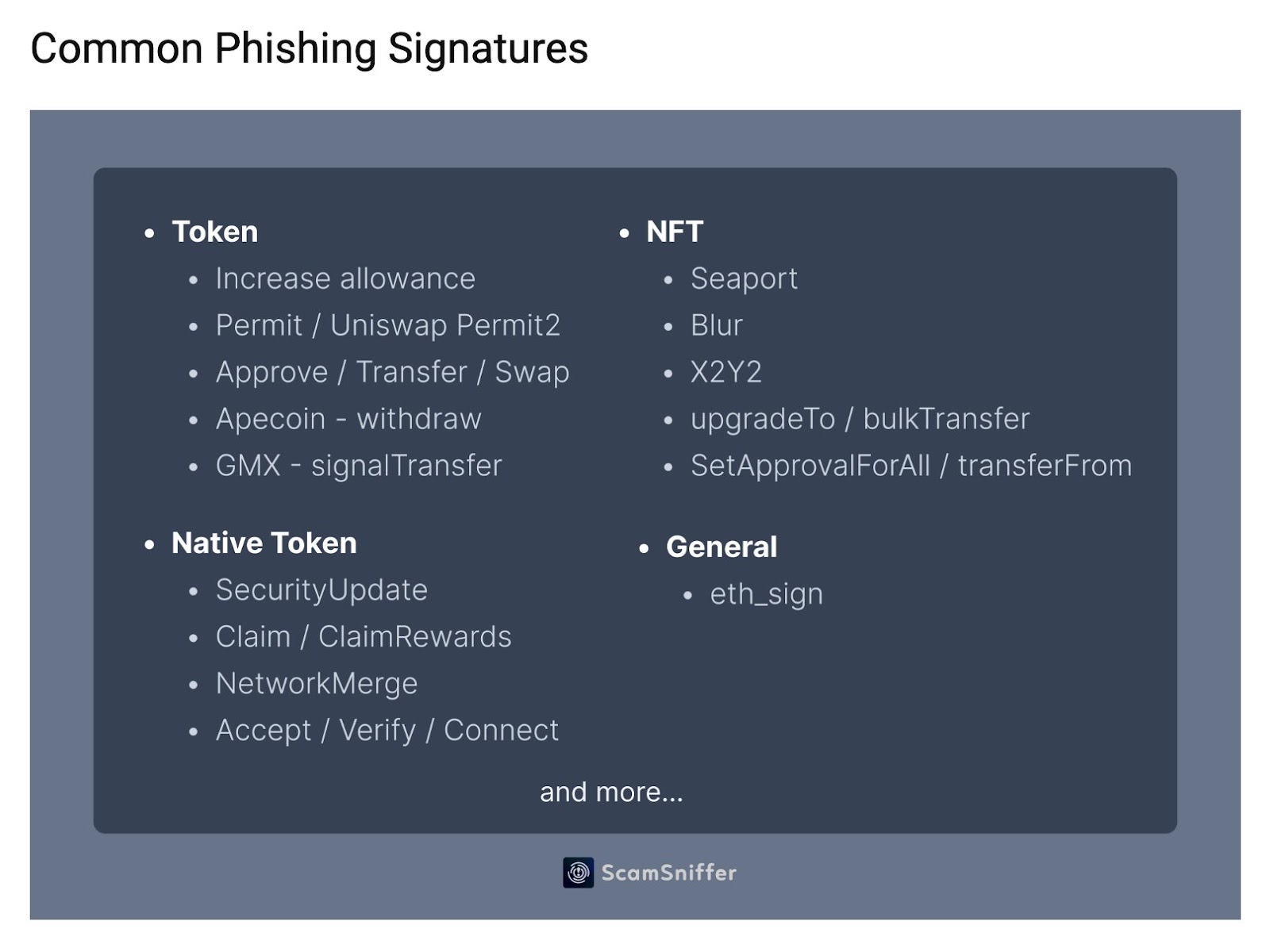Select the eth_sign entry

coord(766,594)
